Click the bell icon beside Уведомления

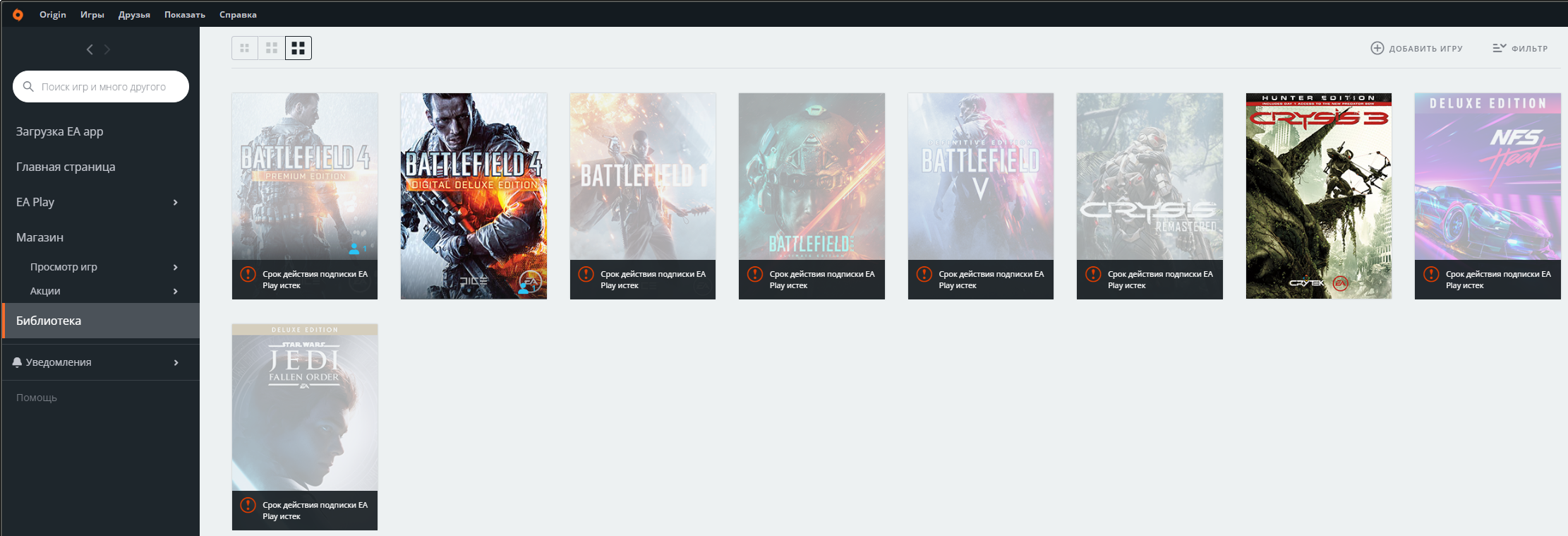(18, 362)
